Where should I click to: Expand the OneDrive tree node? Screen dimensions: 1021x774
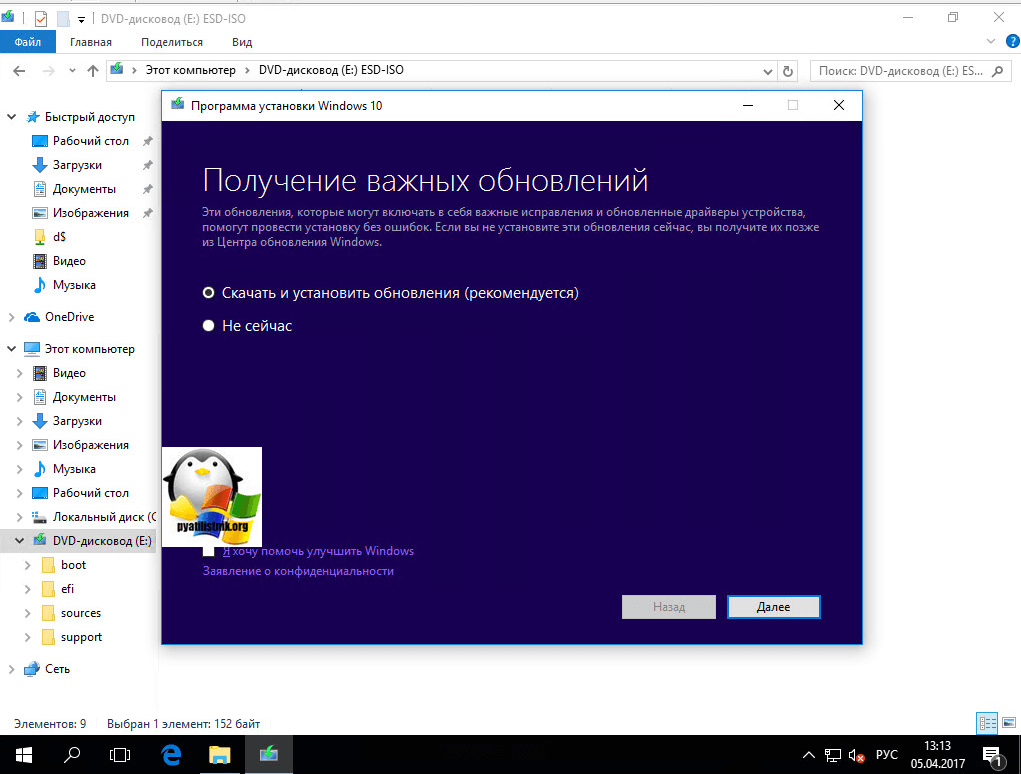(12, 317)
